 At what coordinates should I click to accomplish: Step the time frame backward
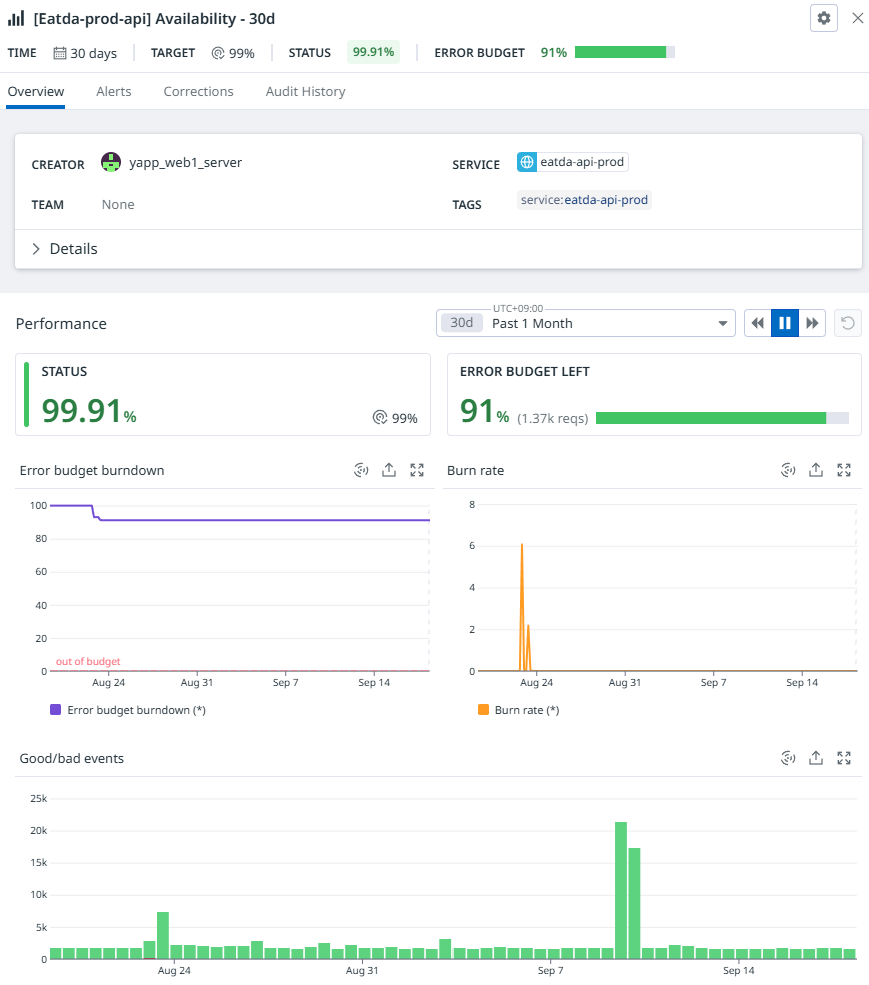coord(758,323)
